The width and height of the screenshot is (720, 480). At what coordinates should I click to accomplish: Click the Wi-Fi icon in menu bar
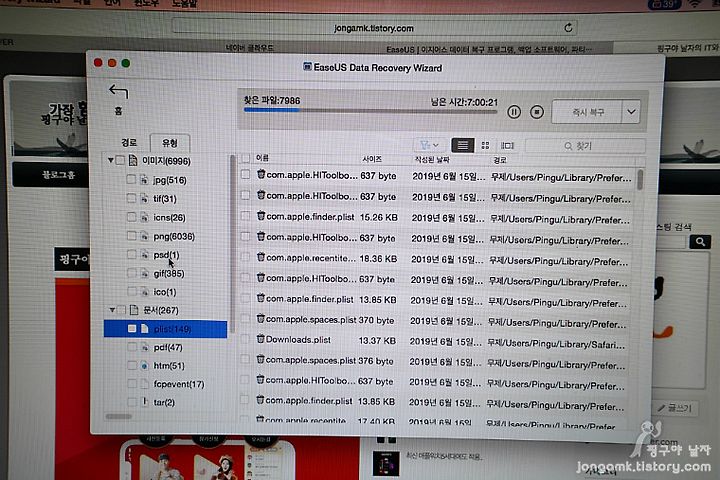[695, 4]
